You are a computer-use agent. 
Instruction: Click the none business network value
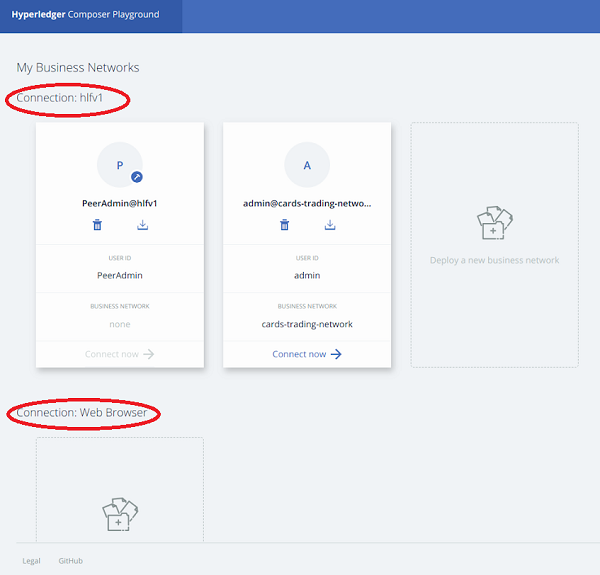[120, 324]
